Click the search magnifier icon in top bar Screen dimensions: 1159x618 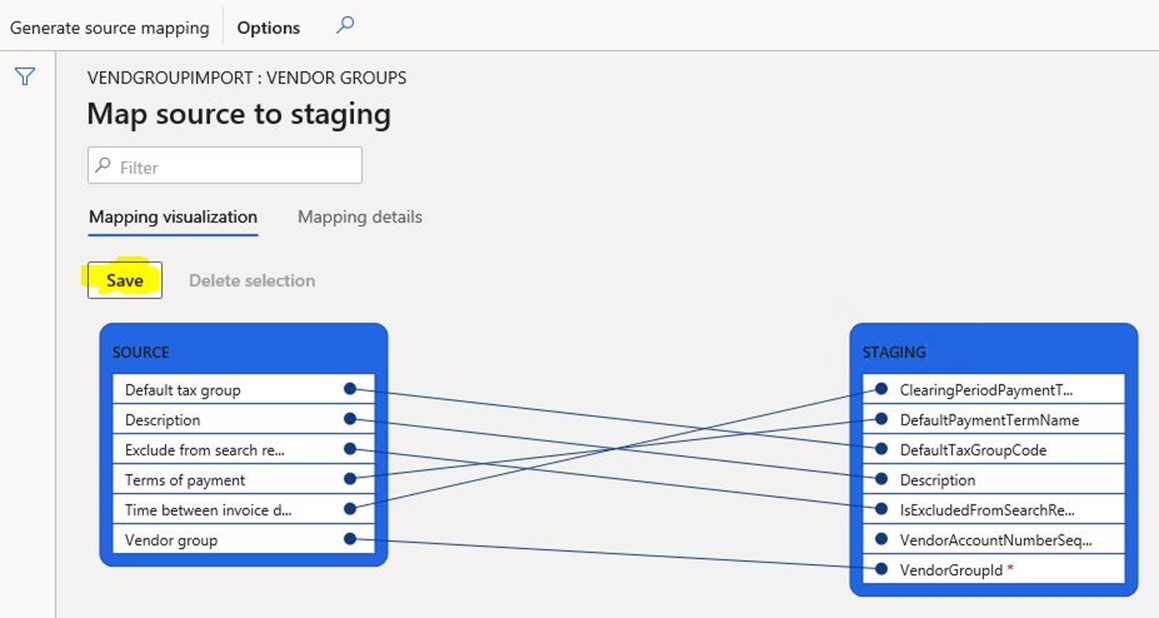coord(345,26)
